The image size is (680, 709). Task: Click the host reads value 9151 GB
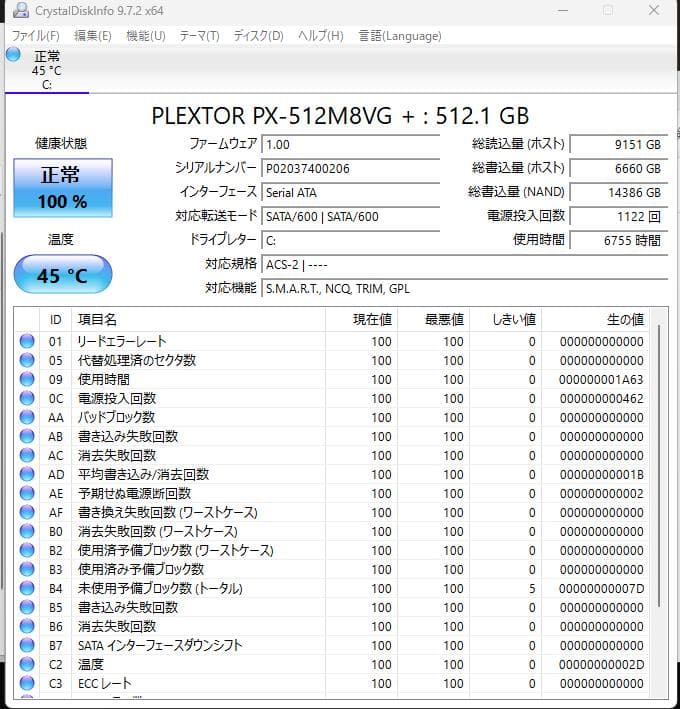click(619, 145)
